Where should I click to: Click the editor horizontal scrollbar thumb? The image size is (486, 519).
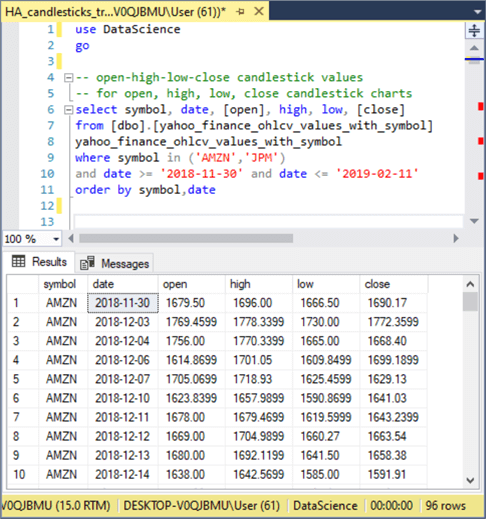pyautogui.click(x=186, y=239)
